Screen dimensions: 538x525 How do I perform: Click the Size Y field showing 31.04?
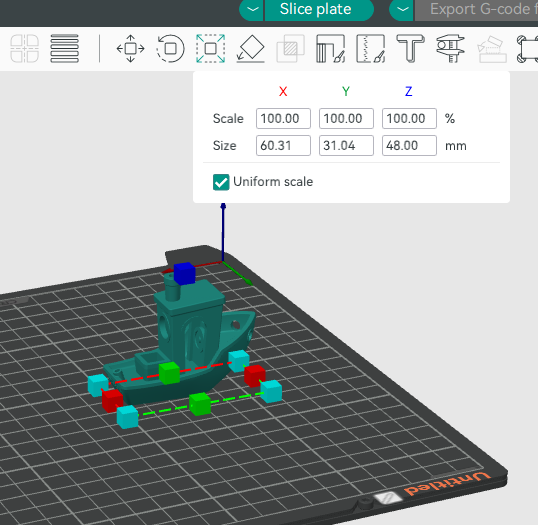pyautogui.click(x=346, y=145)
